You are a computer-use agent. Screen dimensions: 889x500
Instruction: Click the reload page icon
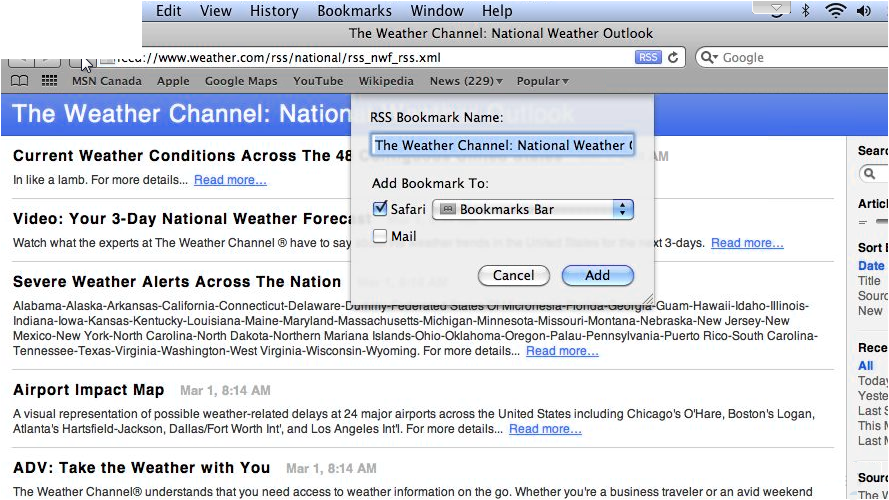[x=673, y=57]
